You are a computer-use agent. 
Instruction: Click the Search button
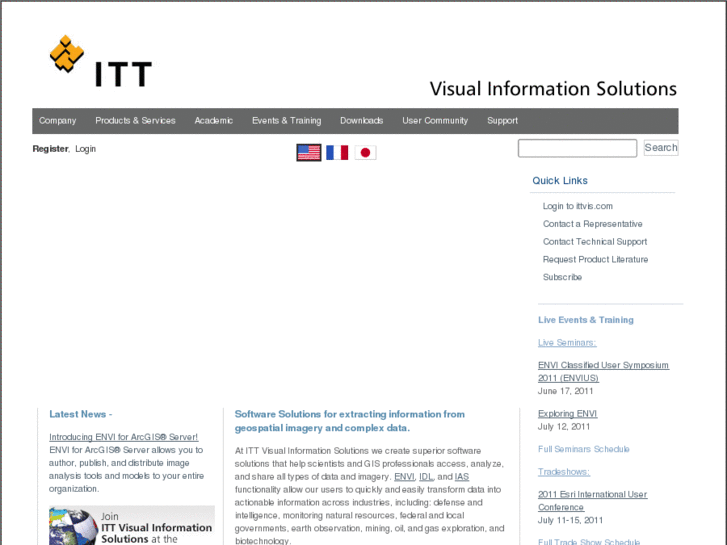coord(661,147)
